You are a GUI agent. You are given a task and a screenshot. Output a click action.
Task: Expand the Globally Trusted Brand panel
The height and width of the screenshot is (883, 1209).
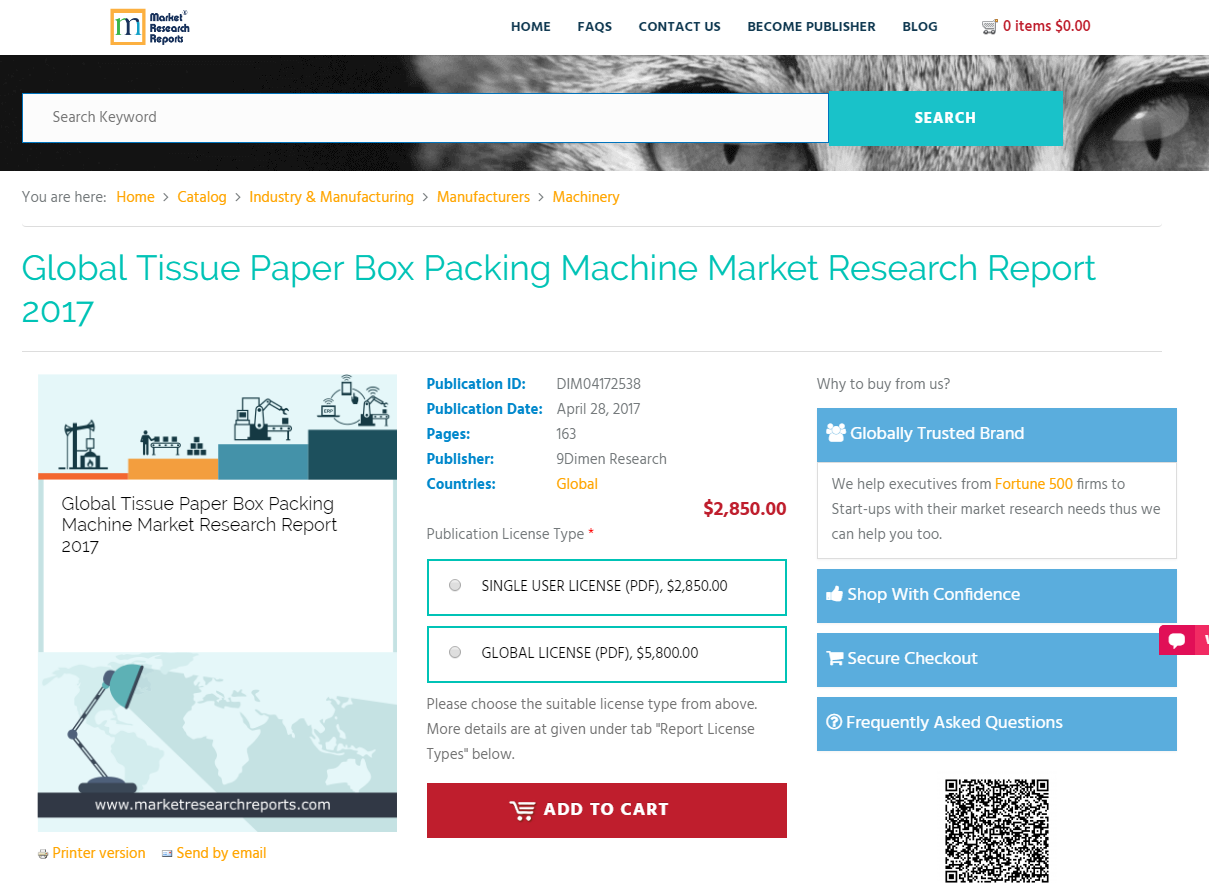997,434
